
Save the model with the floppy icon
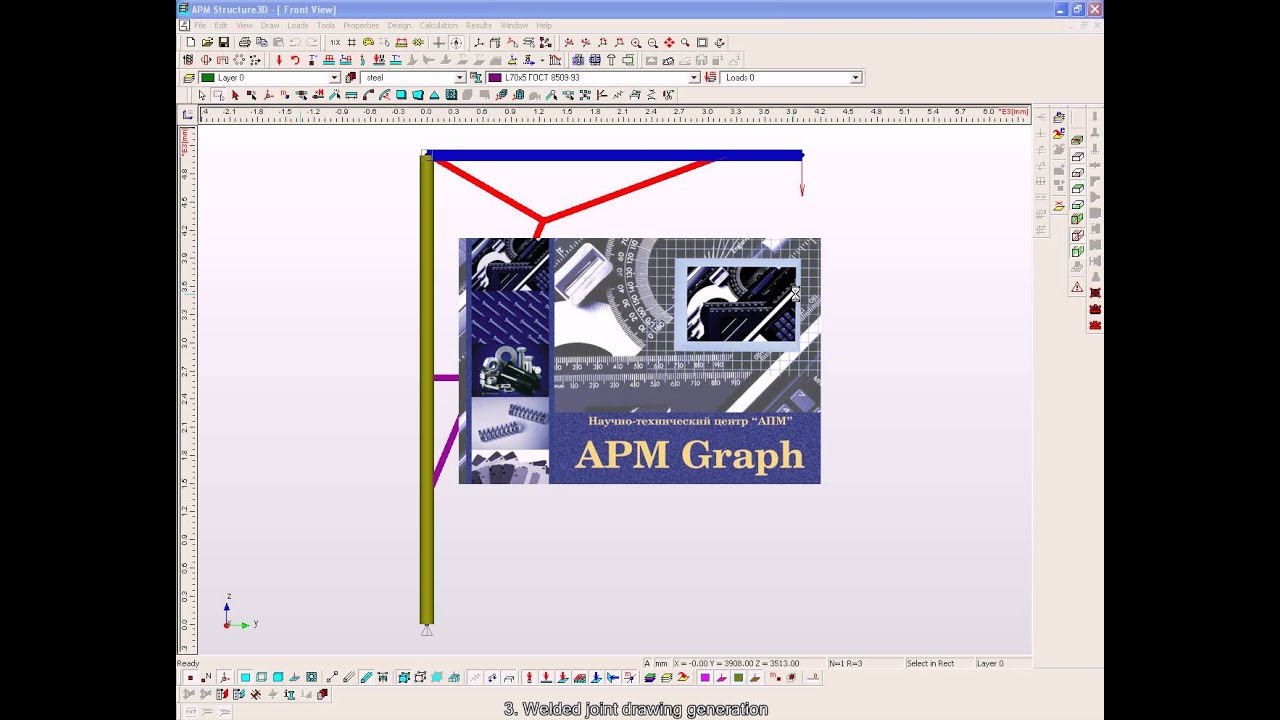click(x=223, y=42)
